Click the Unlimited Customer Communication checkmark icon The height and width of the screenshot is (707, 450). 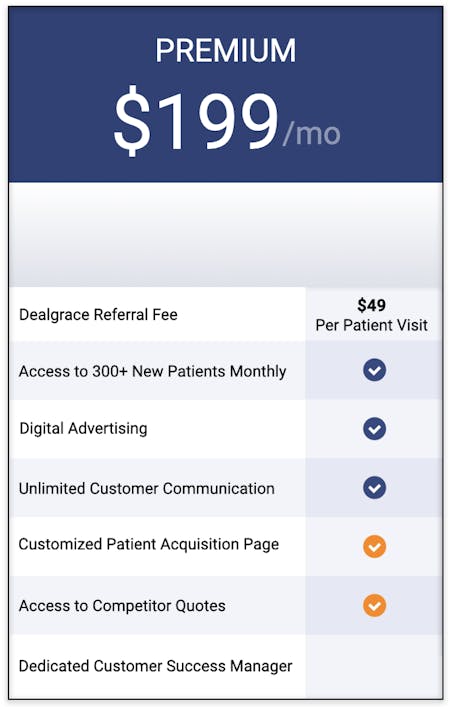click(374, 487)
